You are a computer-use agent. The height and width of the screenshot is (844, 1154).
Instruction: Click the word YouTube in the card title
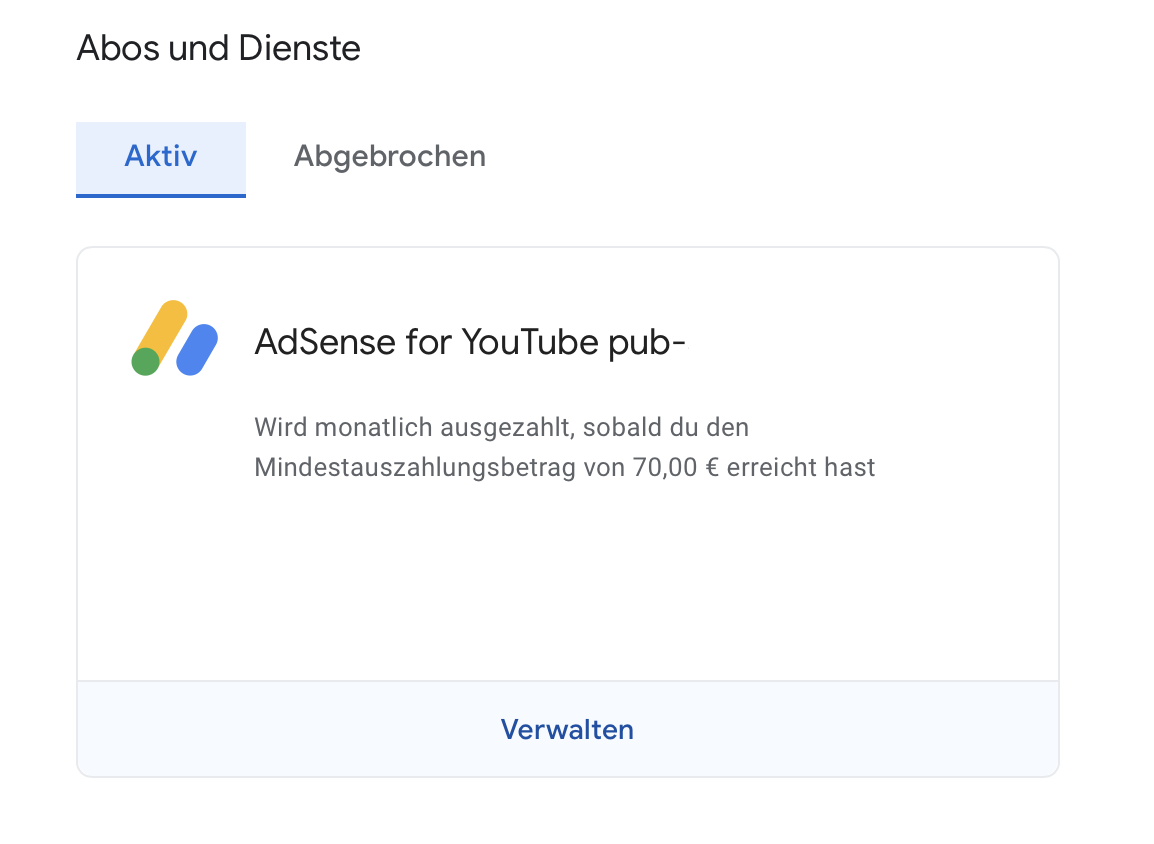(x=530, y=343)
